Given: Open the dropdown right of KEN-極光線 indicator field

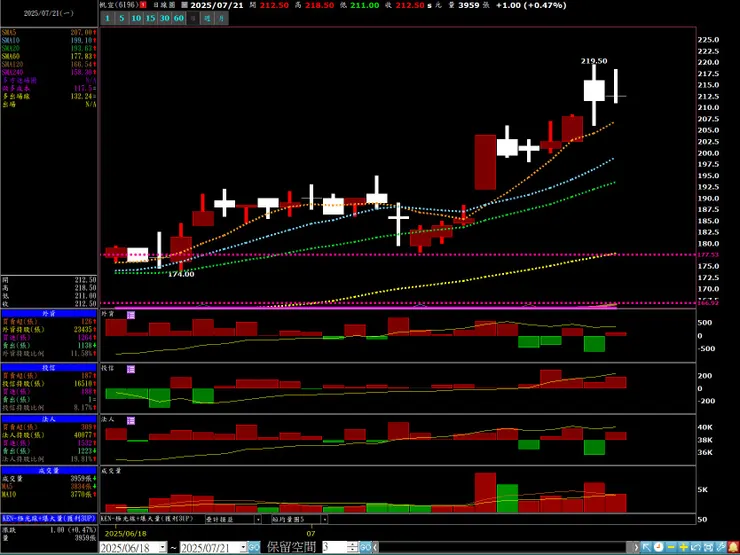Looking at the screenshot, I should (258, 519).
